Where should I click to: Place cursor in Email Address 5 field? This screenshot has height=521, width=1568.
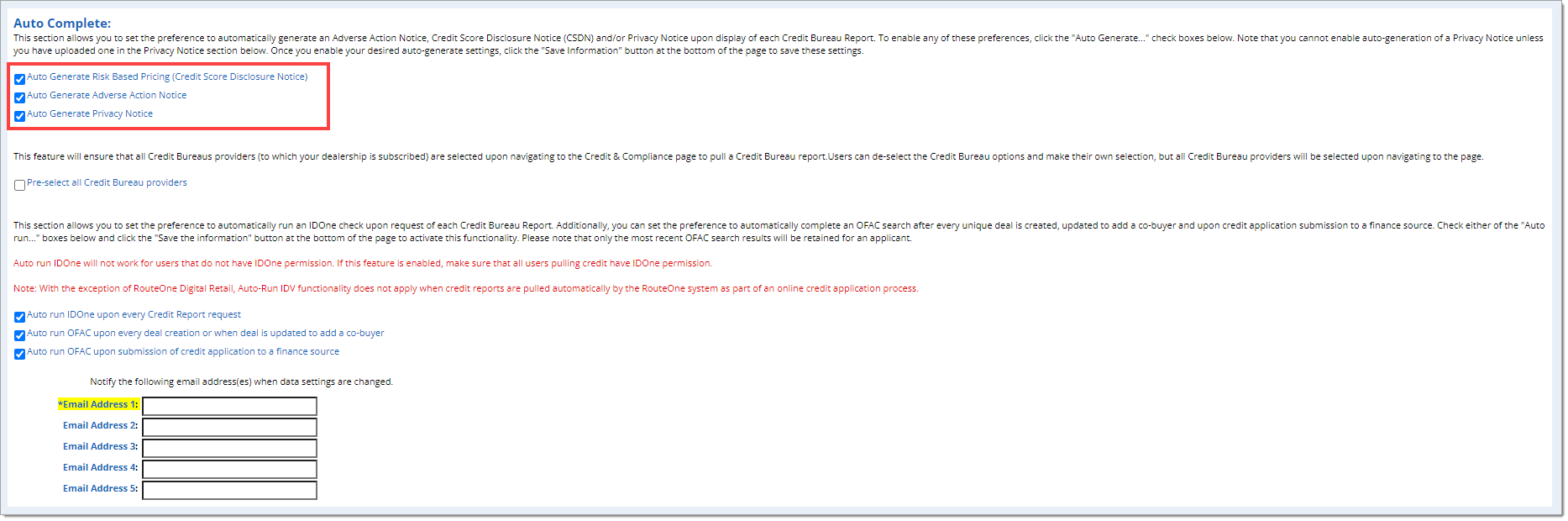[x=229, y=491]
